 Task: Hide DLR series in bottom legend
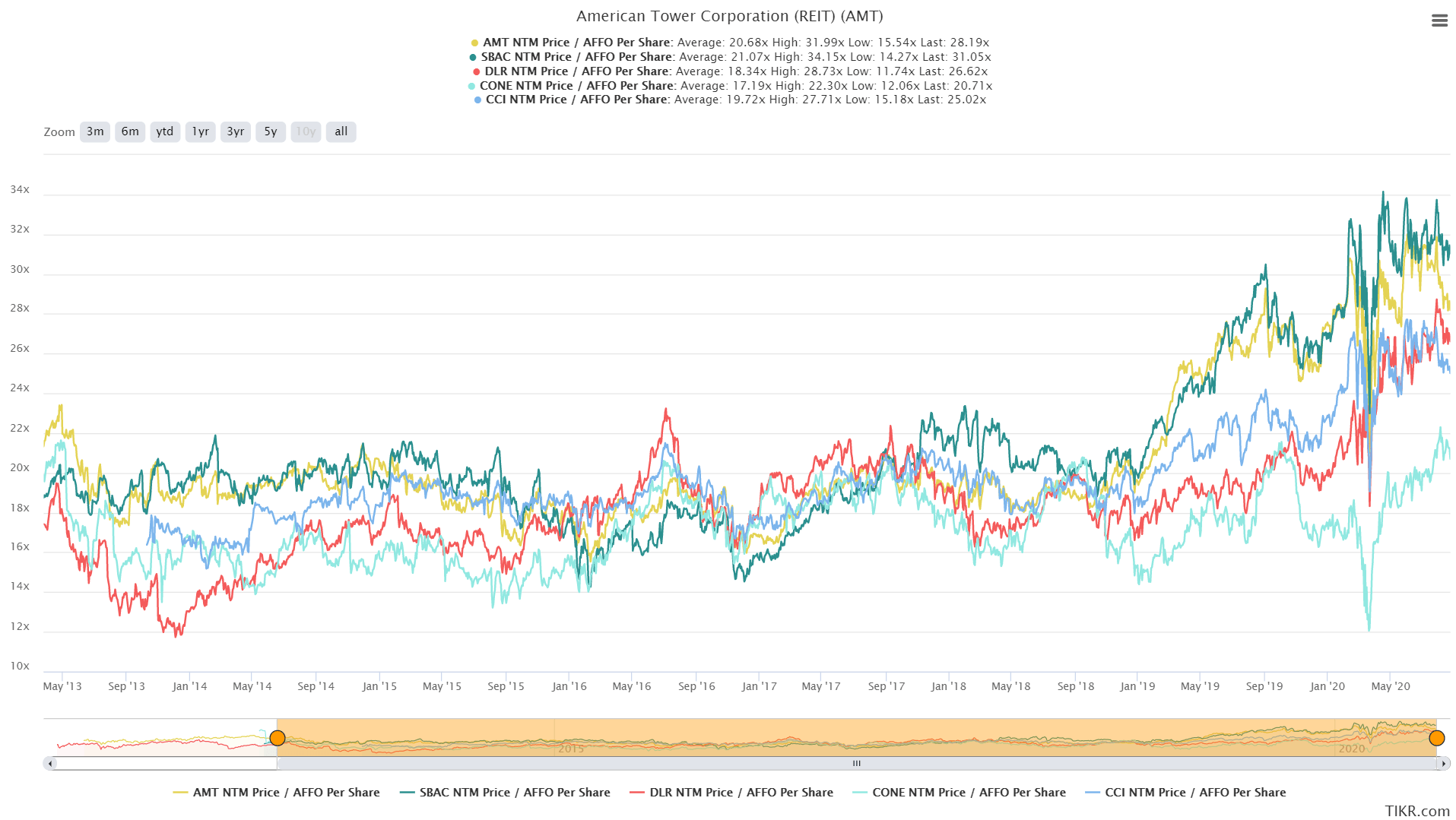[731, 792]
